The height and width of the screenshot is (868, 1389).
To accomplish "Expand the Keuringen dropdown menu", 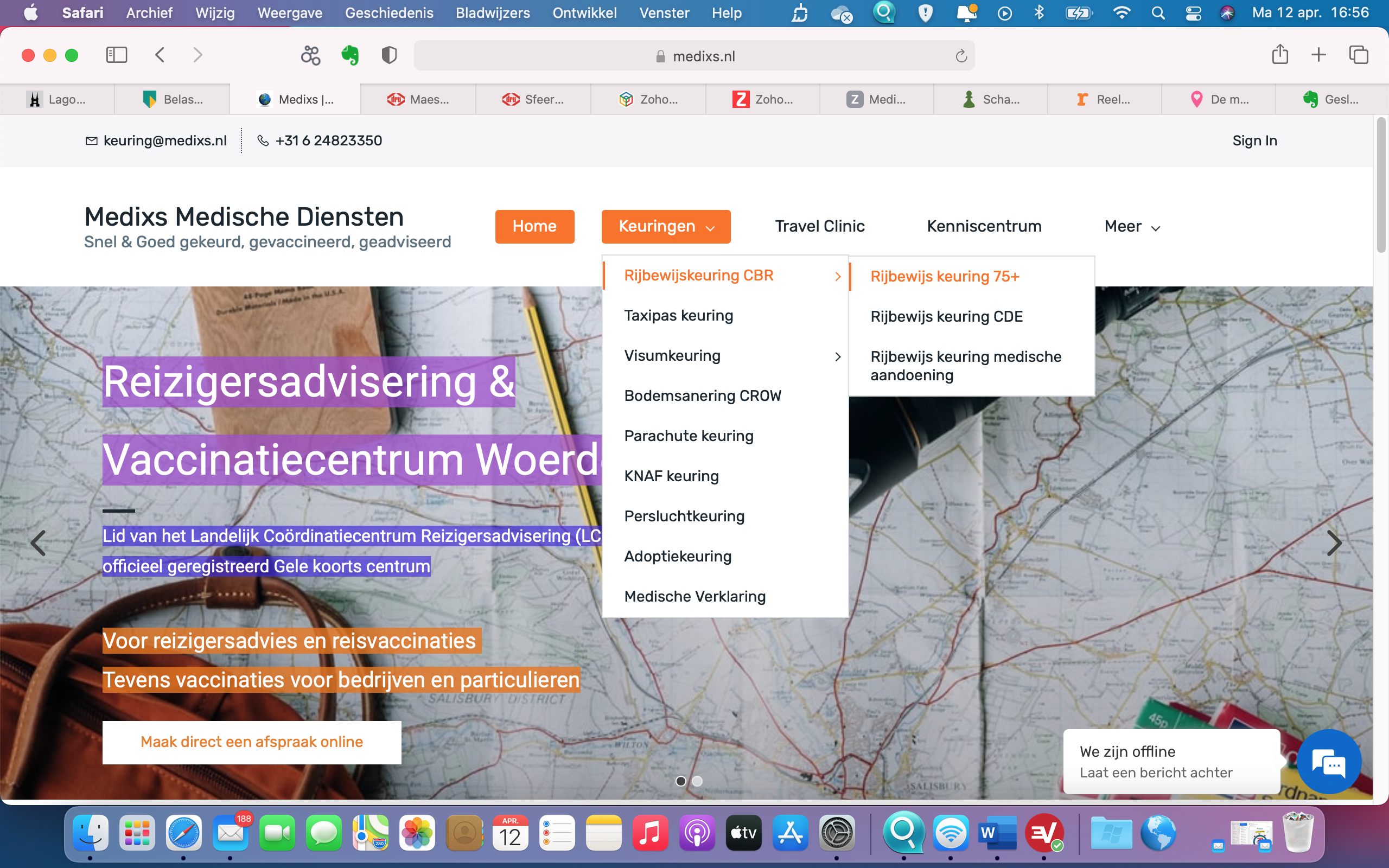I will [666, 227].
